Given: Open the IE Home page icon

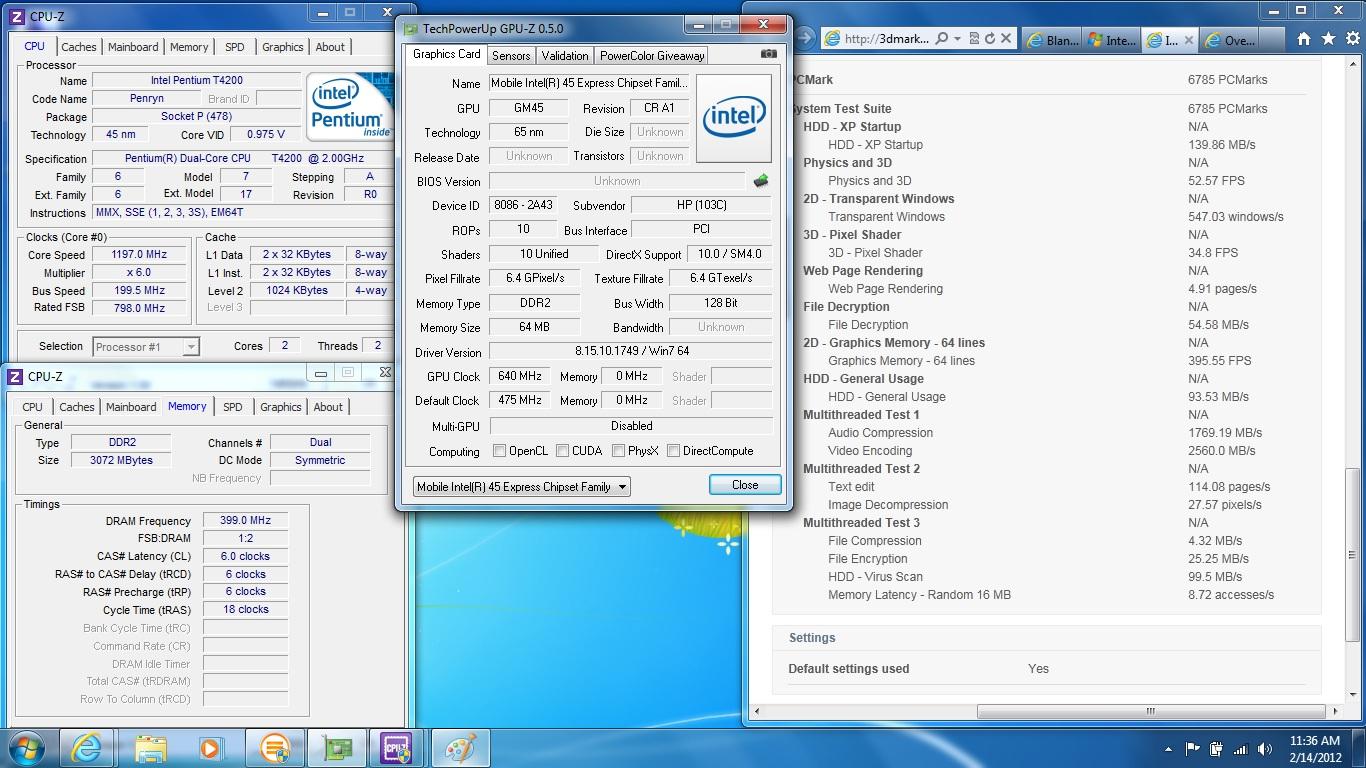Looking at the screenshot, I should (x=1303, y=39).
